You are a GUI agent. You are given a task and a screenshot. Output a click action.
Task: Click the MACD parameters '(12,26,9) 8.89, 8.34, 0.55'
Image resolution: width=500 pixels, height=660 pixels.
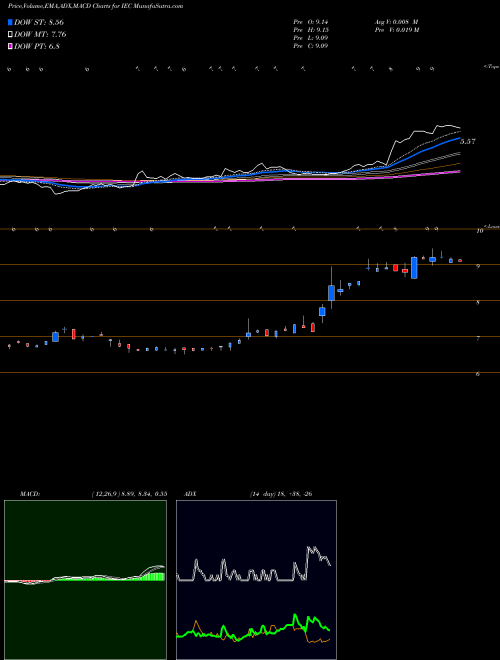pyautogui.click(x=129, y=494)
